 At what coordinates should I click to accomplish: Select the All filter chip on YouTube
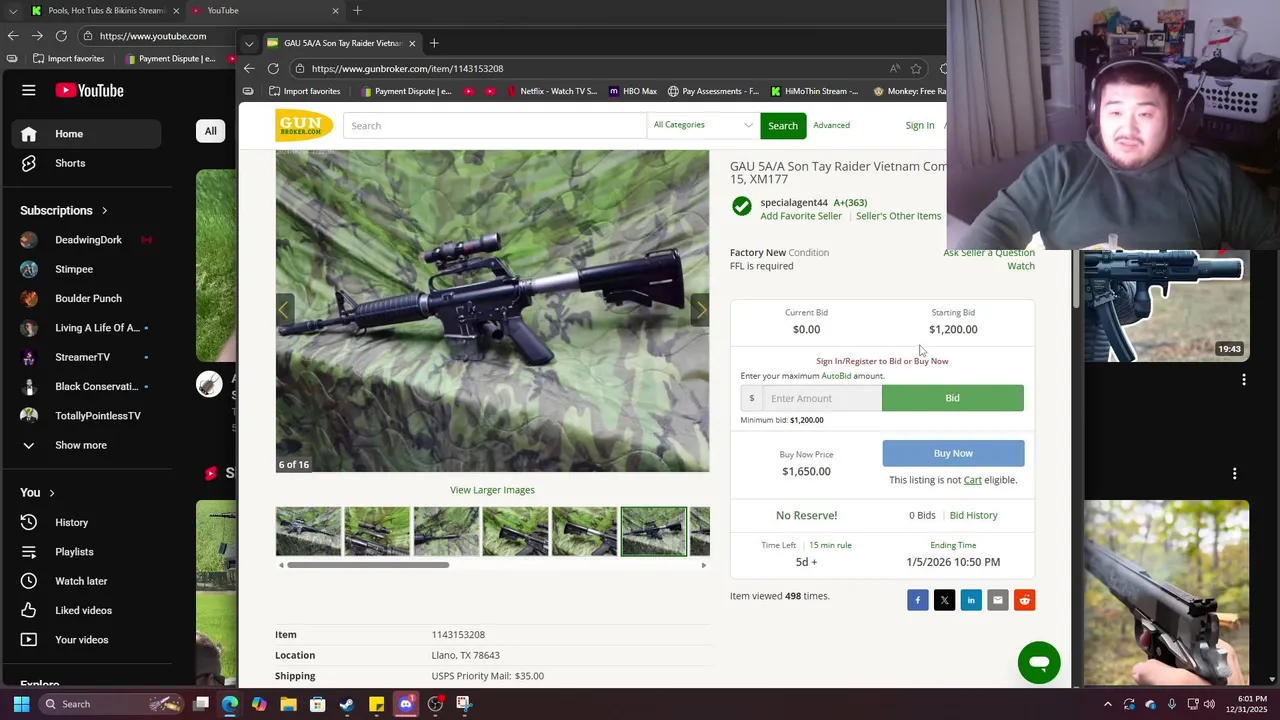click(x=210, y=131)
